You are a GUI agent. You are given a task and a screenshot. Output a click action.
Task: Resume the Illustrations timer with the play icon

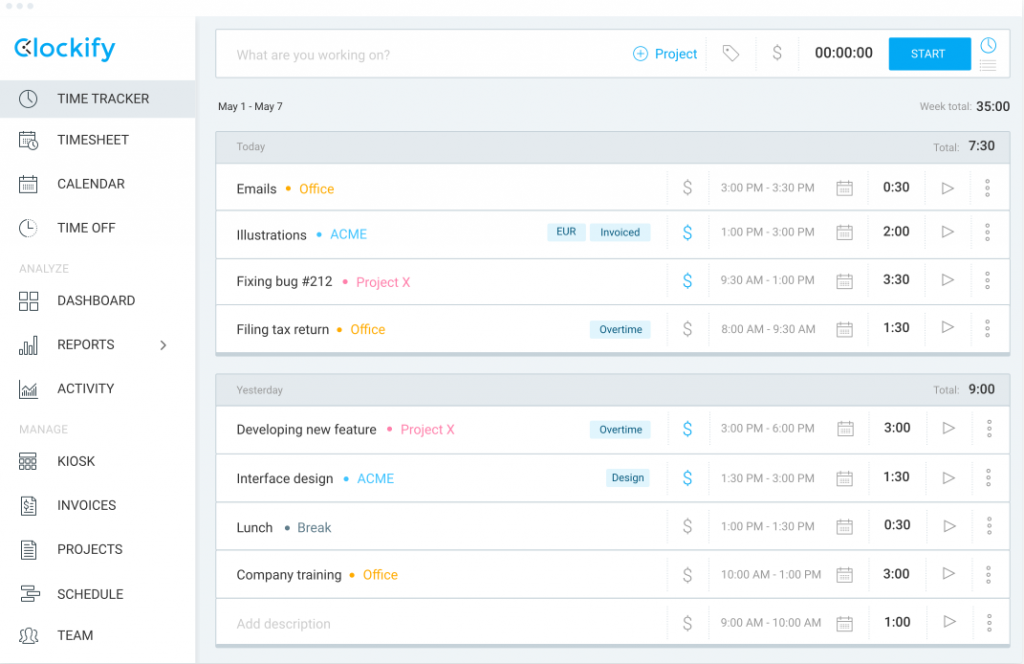coord(947,233)
